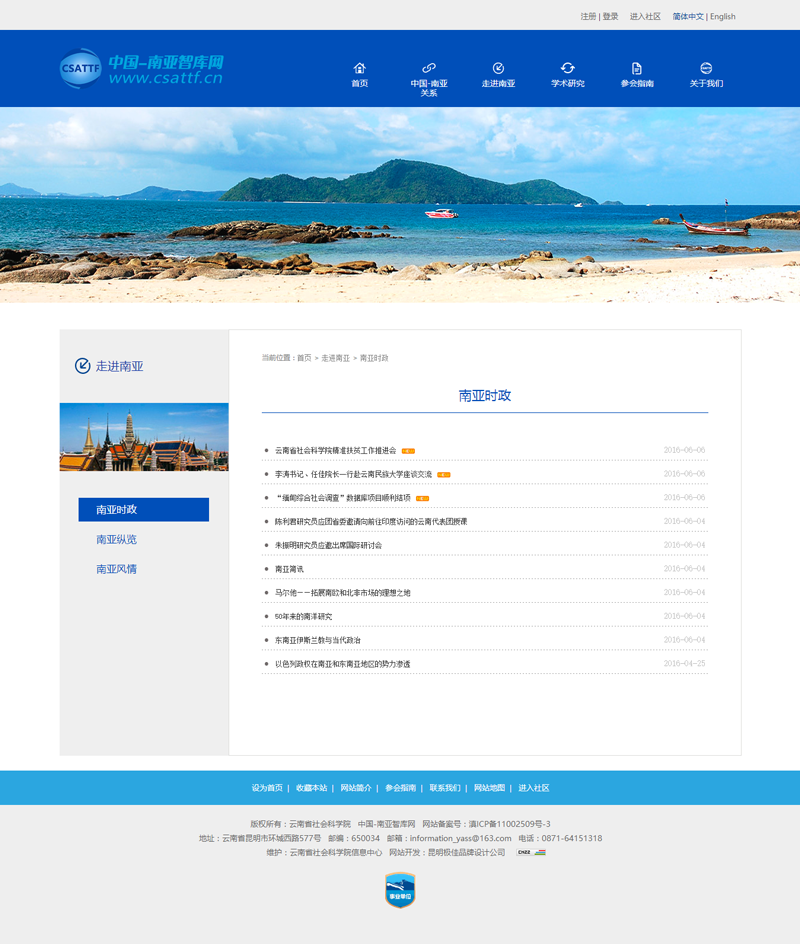Open 进入社区 in the top bar

tap(645, 16)
